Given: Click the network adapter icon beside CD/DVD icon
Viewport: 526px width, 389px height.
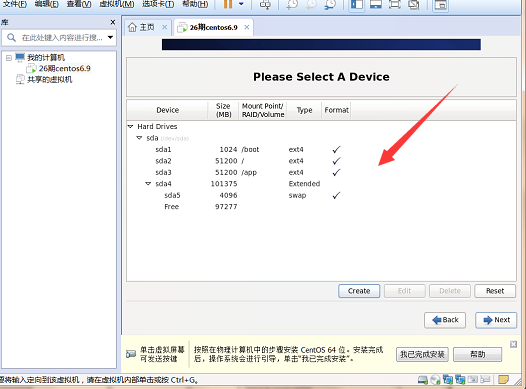Looking at the screenshot, I should (448, 380).
